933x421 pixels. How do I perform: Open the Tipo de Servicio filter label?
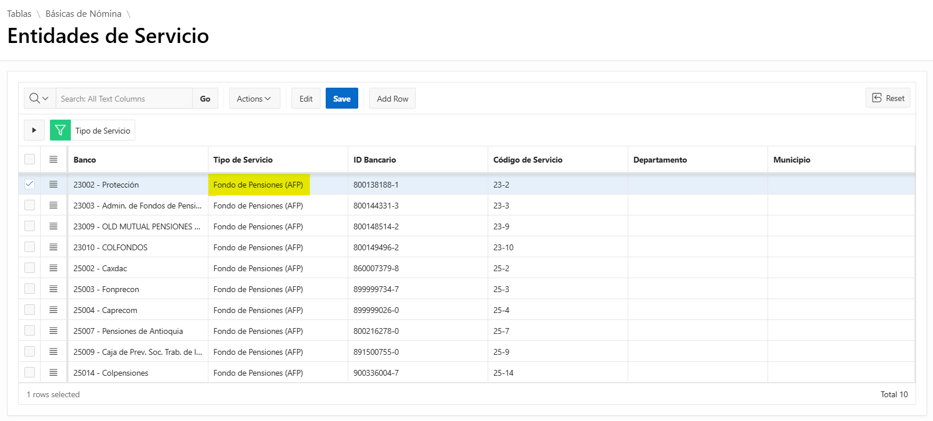pos(103,130)
